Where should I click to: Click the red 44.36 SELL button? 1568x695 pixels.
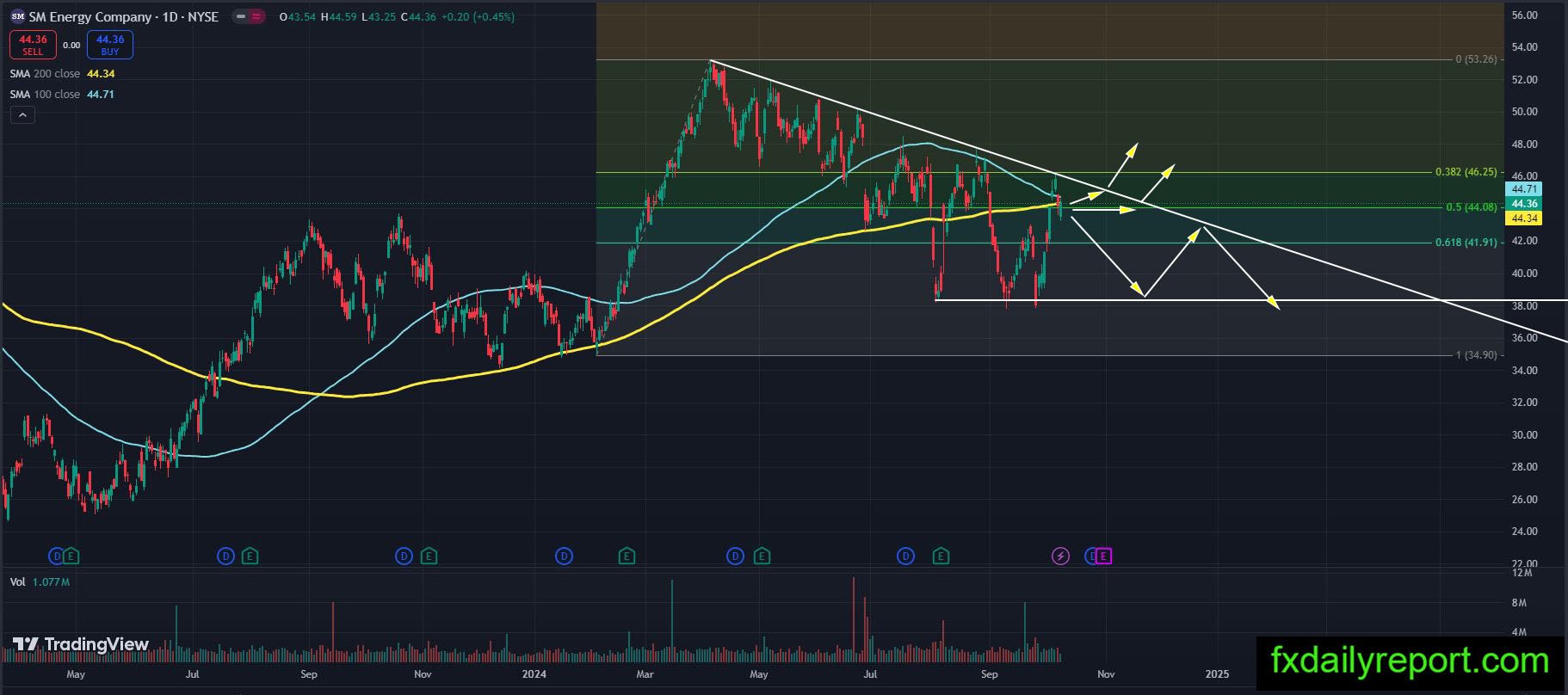click(33, 45)
